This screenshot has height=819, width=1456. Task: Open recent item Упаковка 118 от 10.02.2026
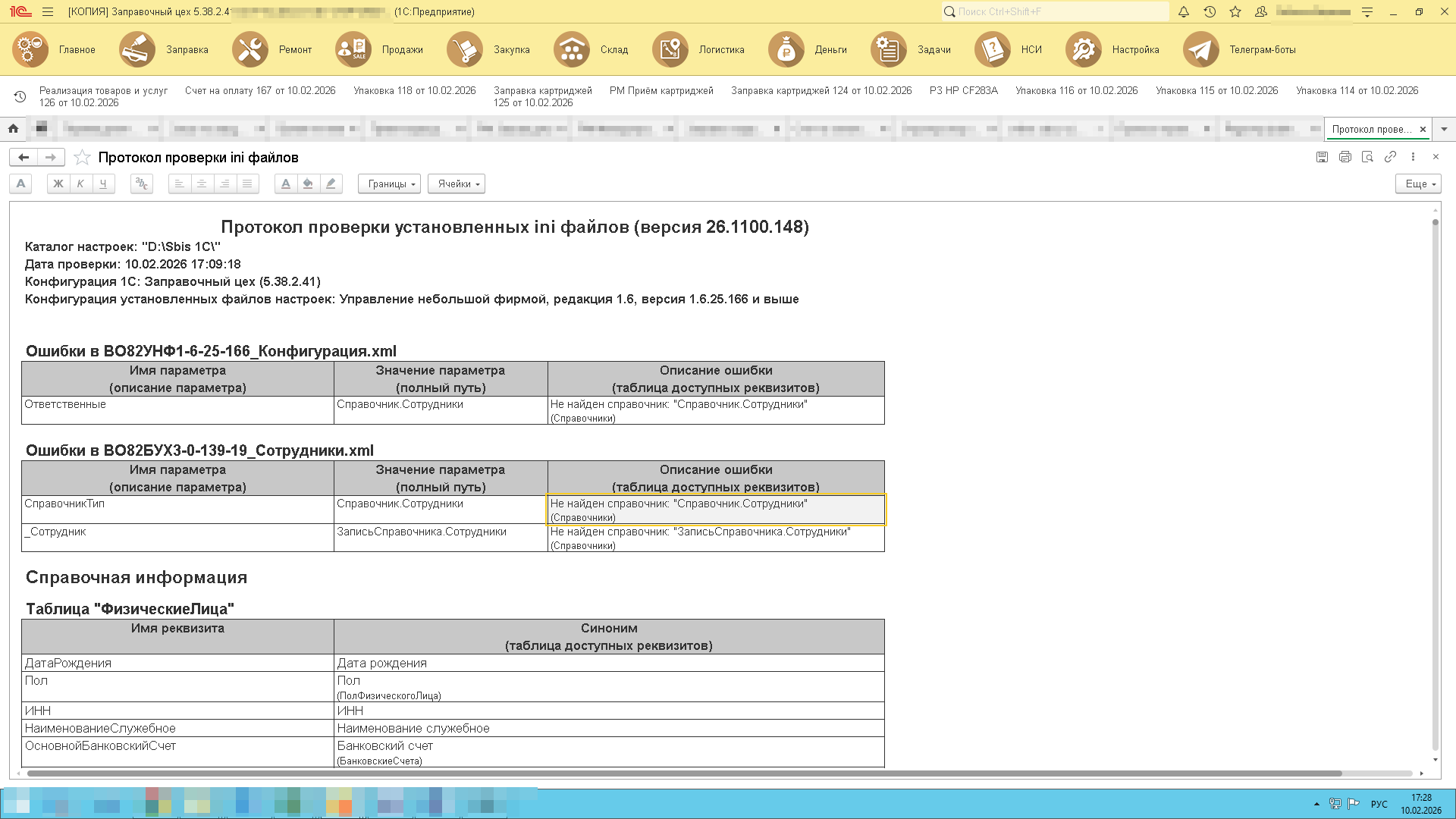pos(414,90)
